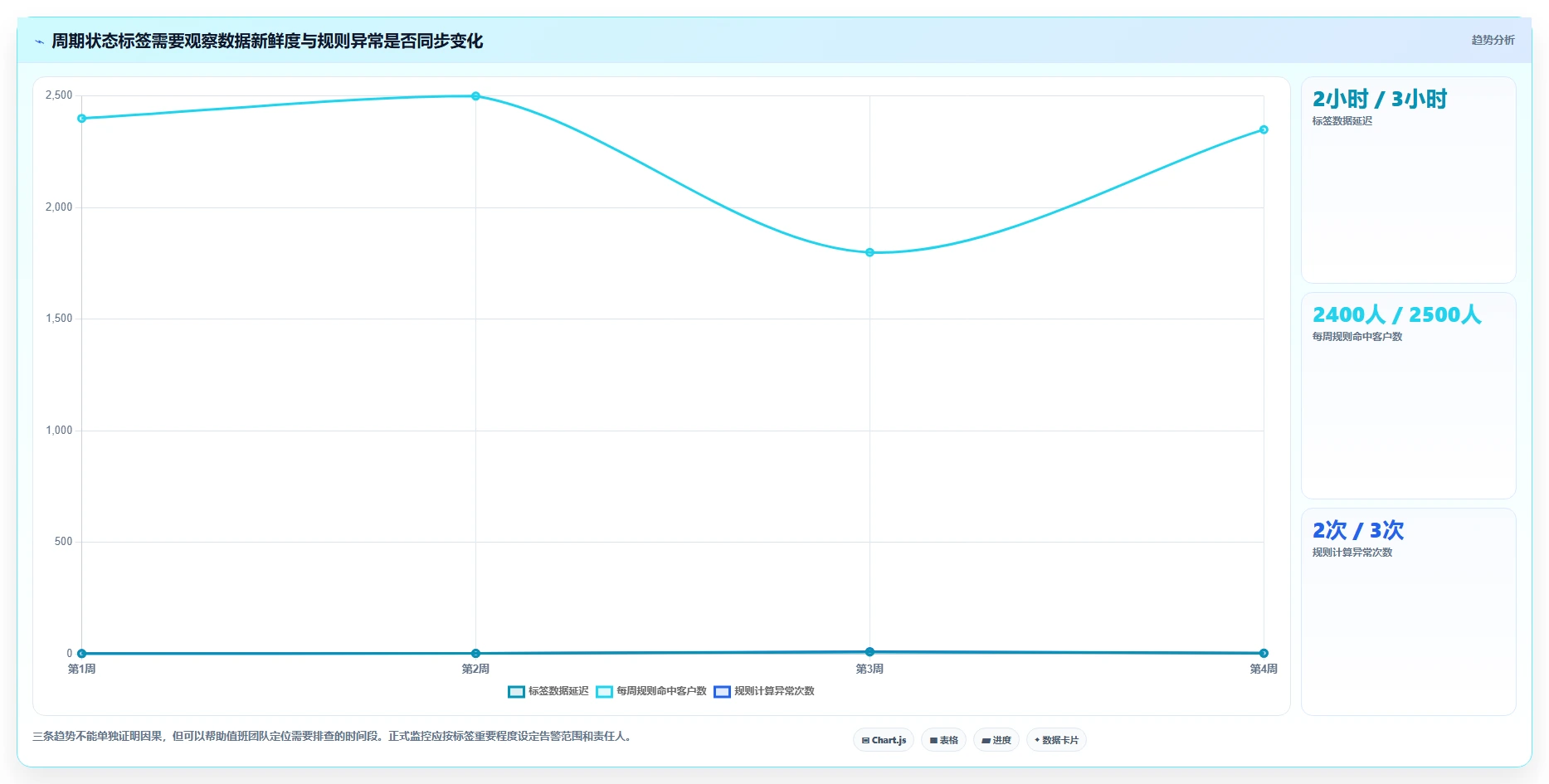Screen dimensions: 1549x784
Task: Click the 表格 chip
Action: pyautogui.click(x=943, y=740)
